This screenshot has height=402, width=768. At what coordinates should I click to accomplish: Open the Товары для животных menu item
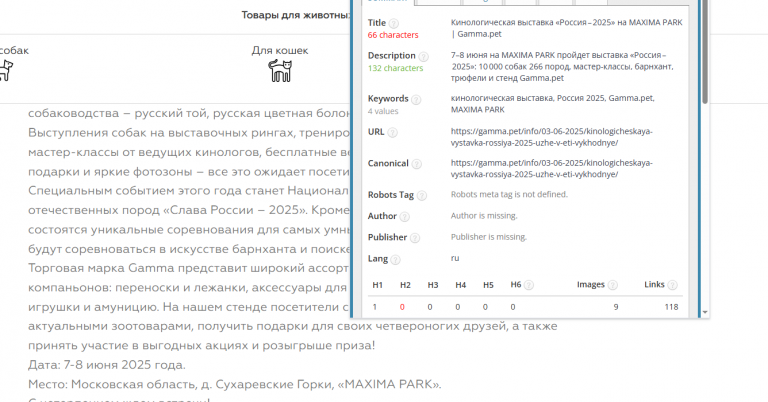click(x=295, y=15)
